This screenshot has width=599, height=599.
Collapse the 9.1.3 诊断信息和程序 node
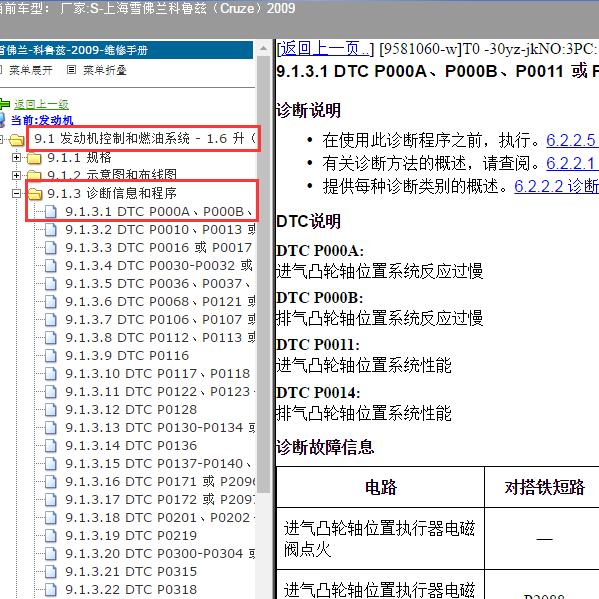coord(16,194)
